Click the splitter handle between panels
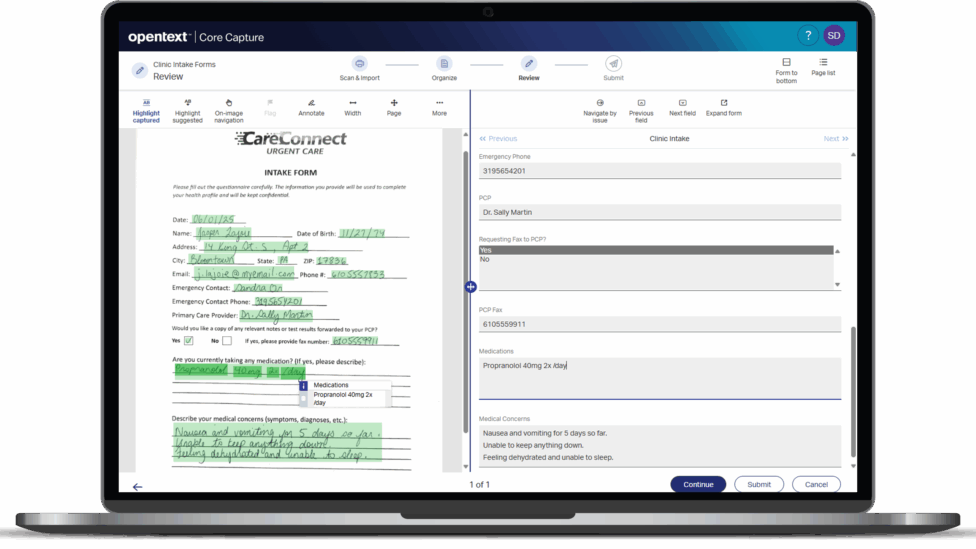 coord(471,287)
